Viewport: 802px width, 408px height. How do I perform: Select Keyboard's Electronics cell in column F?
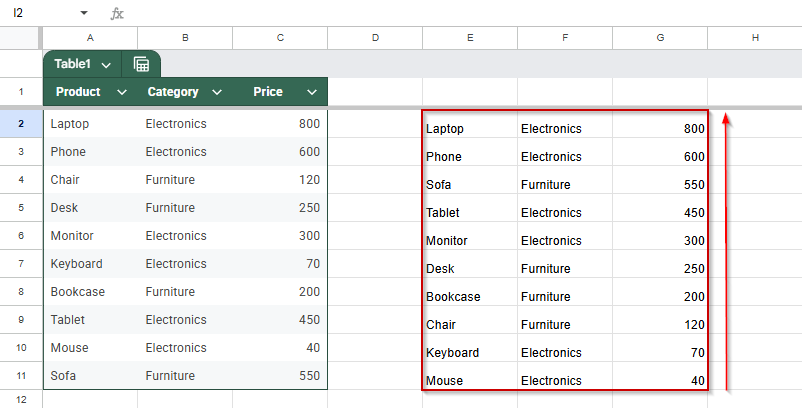click(565, 348)
